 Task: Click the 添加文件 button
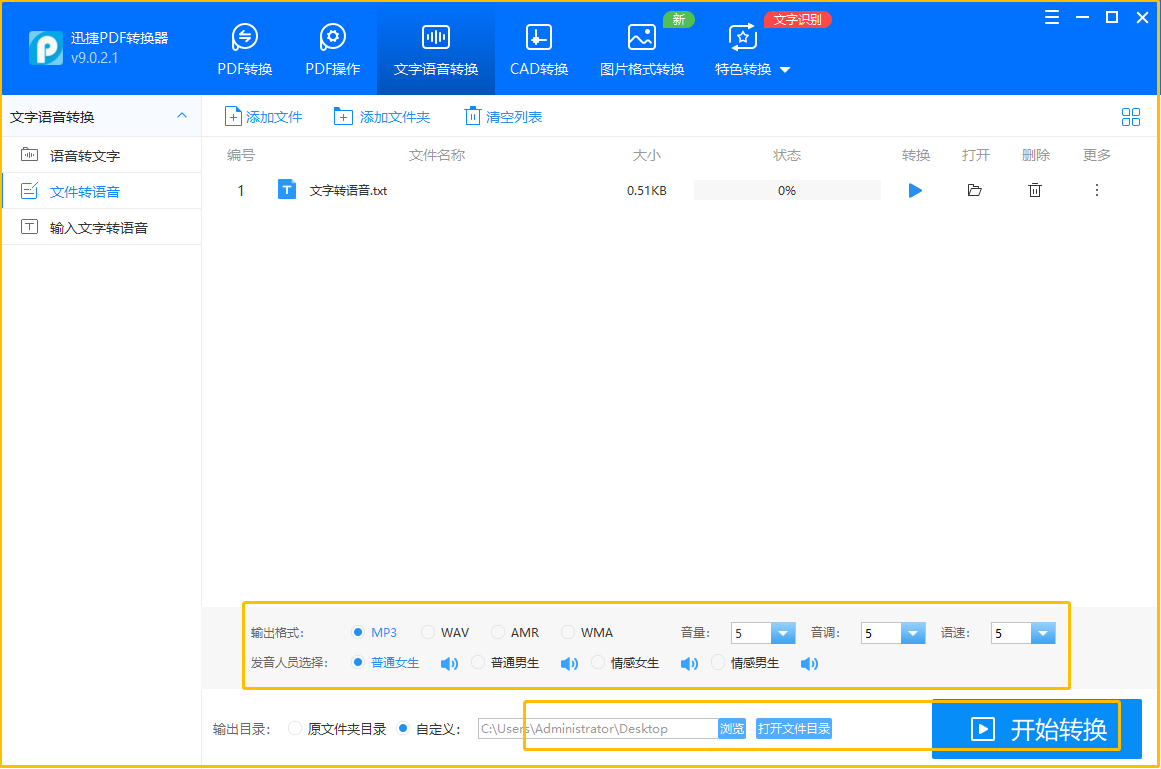tap(263, 117)
